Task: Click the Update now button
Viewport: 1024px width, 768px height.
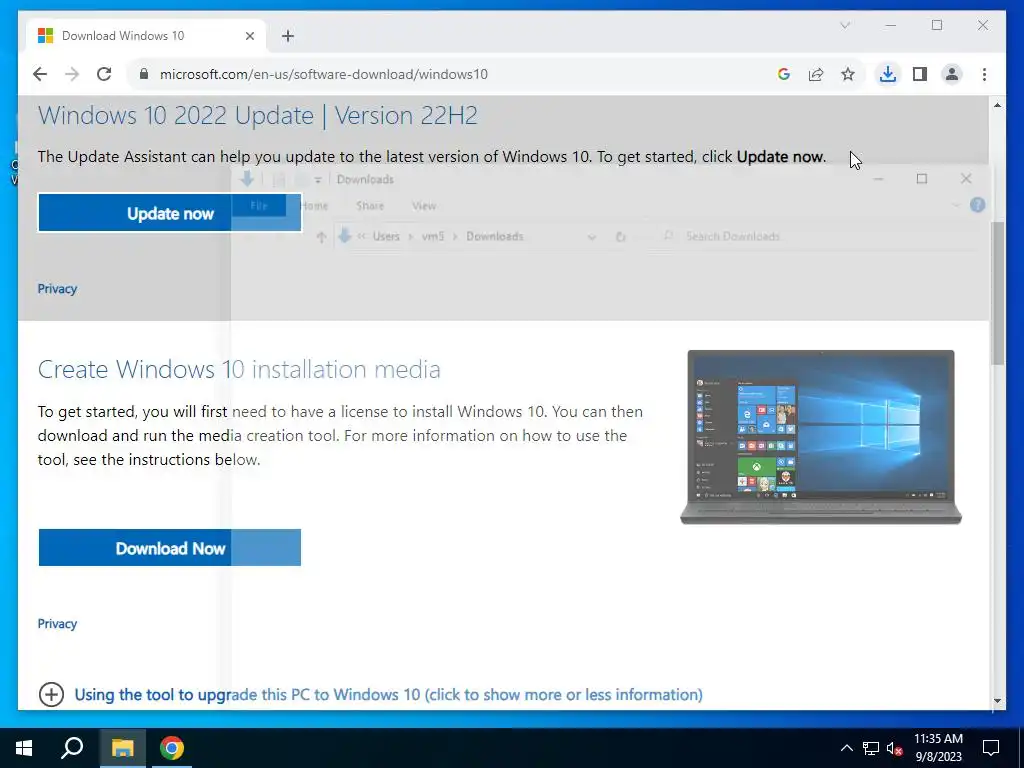Action: (170, 213)
